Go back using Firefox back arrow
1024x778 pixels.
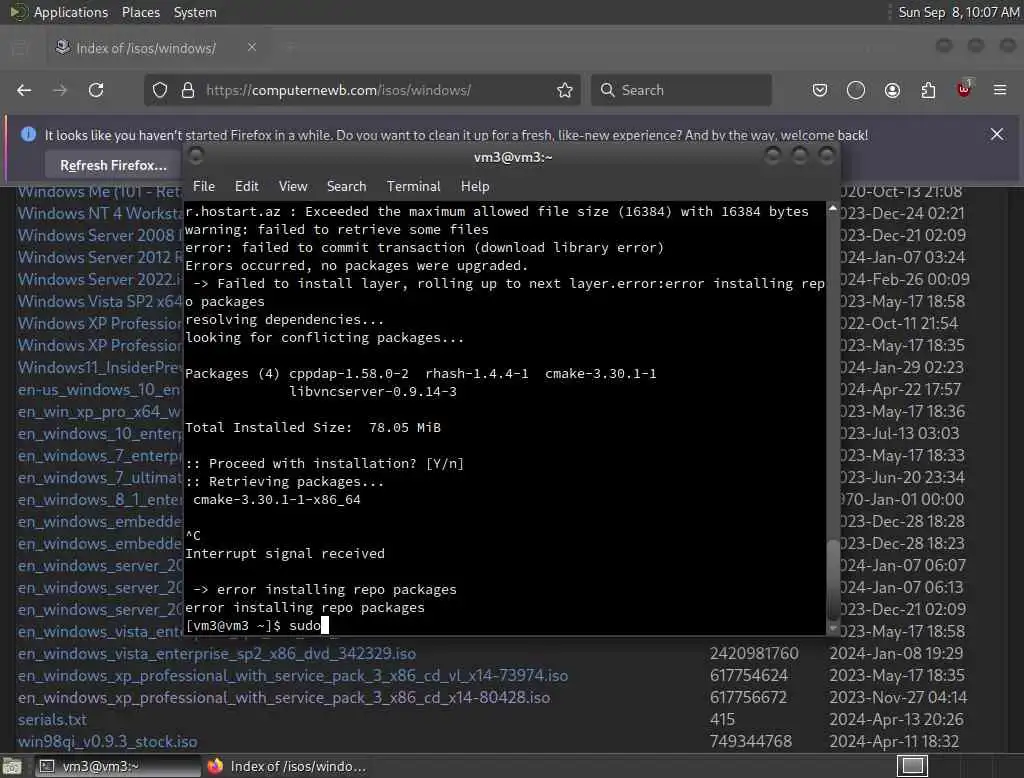tap(24, 90)
